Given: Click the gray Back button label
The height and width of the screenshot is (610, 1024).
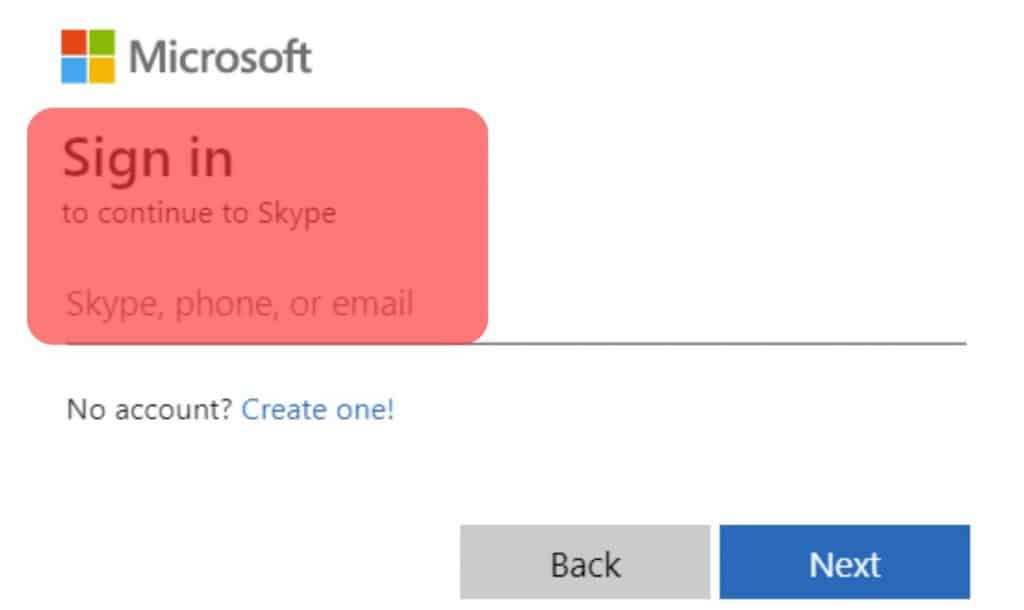Looking at the screenshot, I should click(583, 565).
